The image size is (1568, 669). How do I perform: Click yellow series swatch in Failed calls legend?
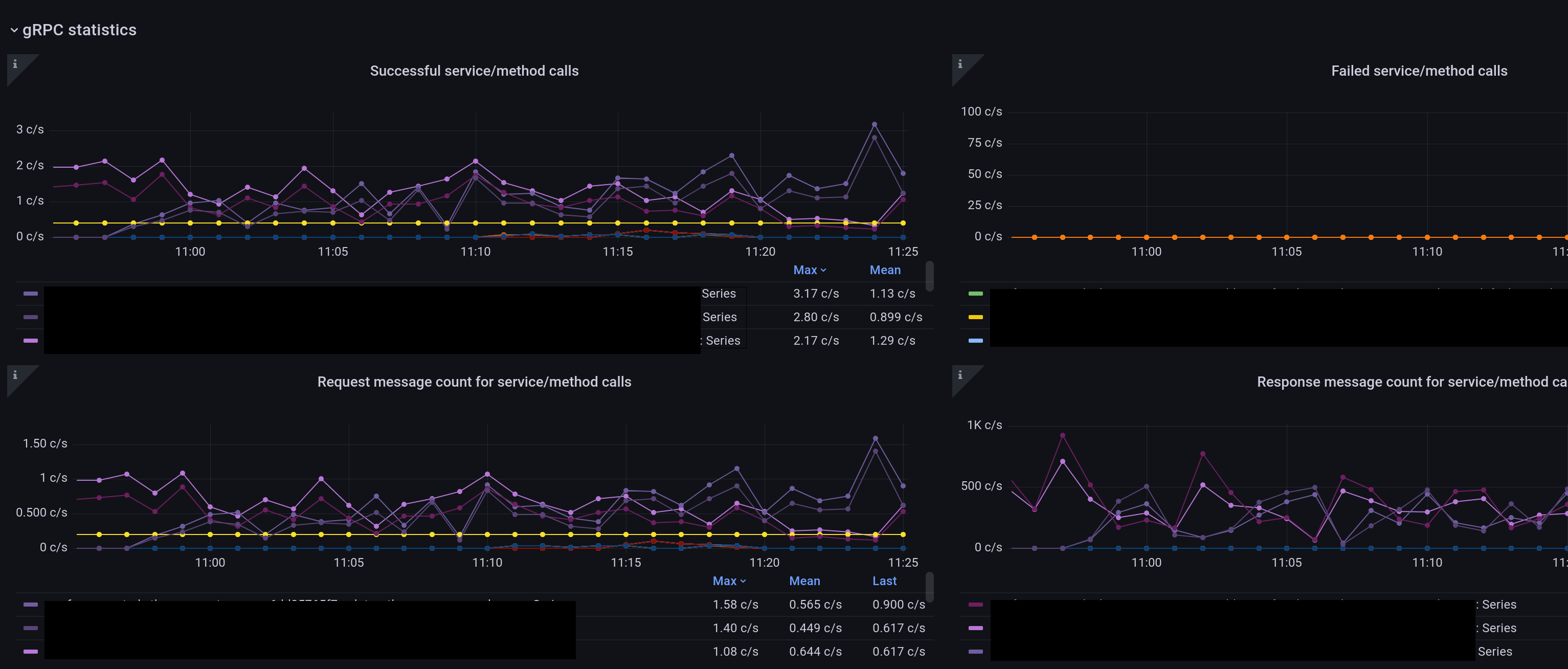tap(975, 317)
